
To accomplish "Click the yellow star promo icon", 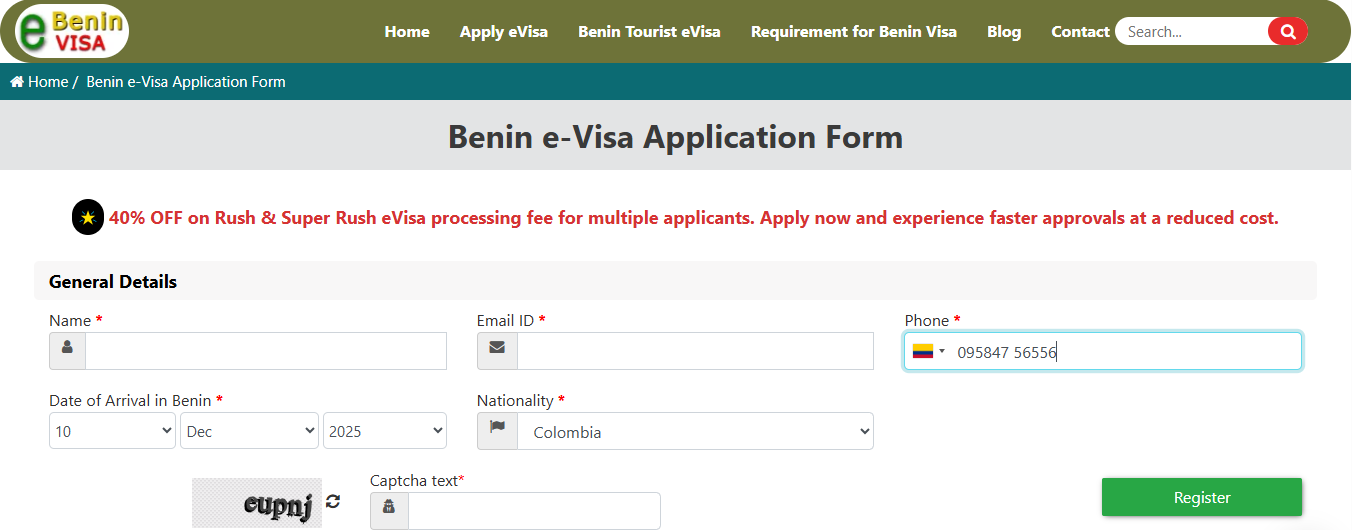I will tap(88, 217).
